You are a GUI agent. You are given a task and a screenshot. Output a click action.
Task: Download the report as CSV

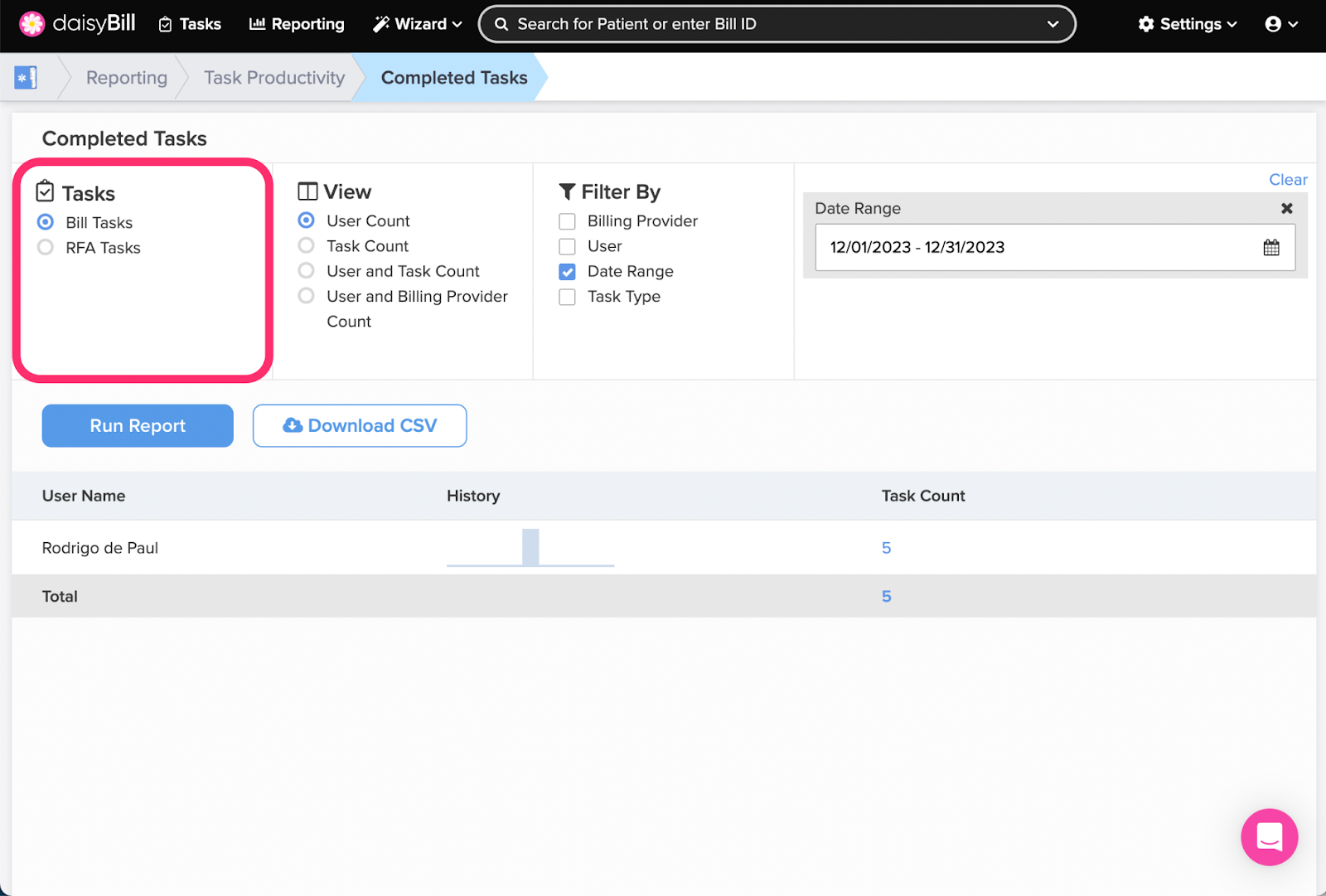tap(360, 425)
